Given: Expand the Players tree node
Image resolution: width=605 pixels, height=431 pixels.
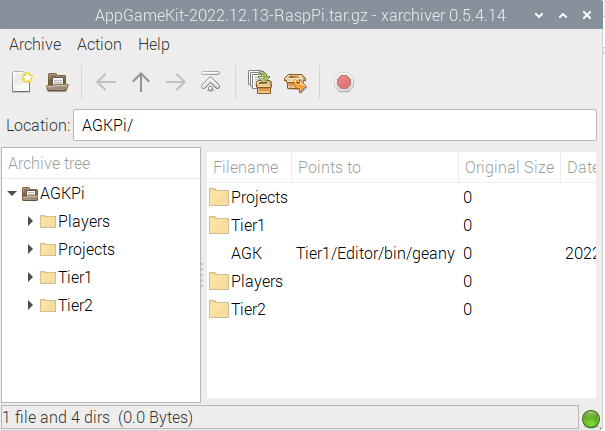Looking at the screenshot, I should [x=30, y=222].
